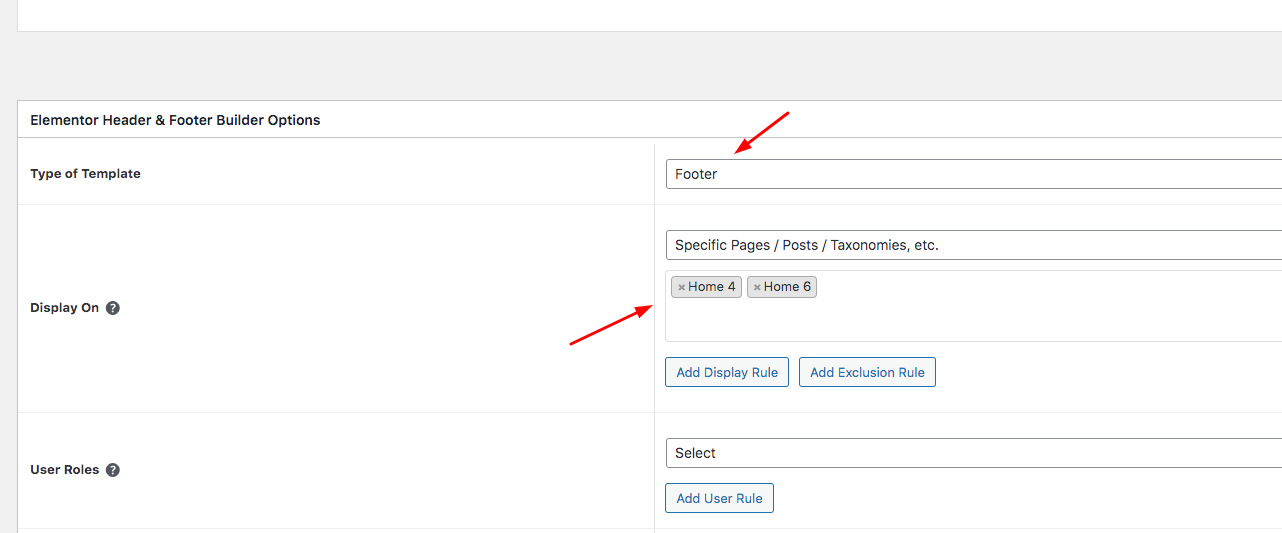This screenshot has height=533, width=1282.
Task: Click the Elementor Header & Footer Builder Options heading
Action: point(175,120)
